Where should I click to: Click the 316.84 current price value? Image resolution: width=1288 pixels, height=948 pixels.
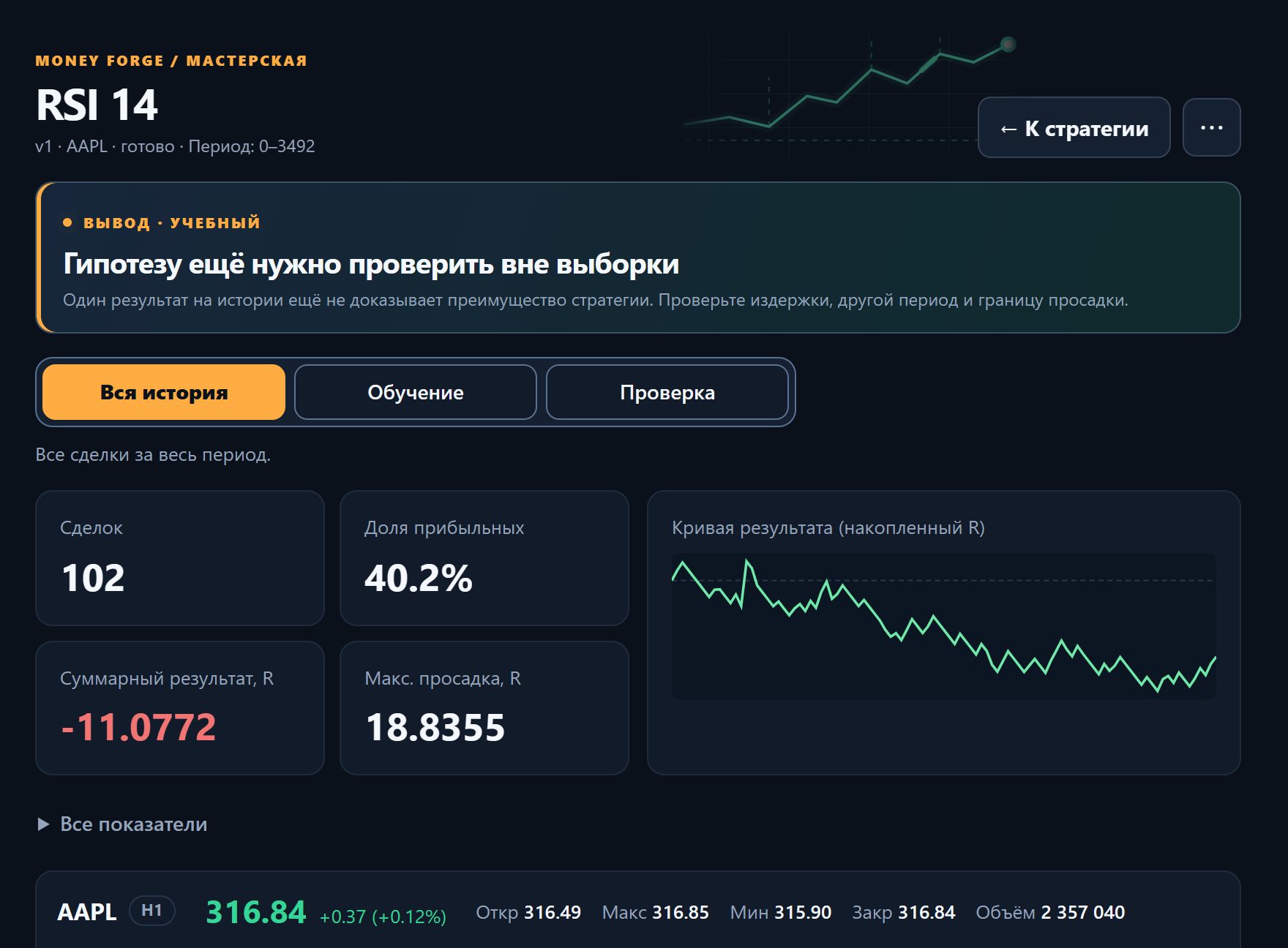point(256,912)
